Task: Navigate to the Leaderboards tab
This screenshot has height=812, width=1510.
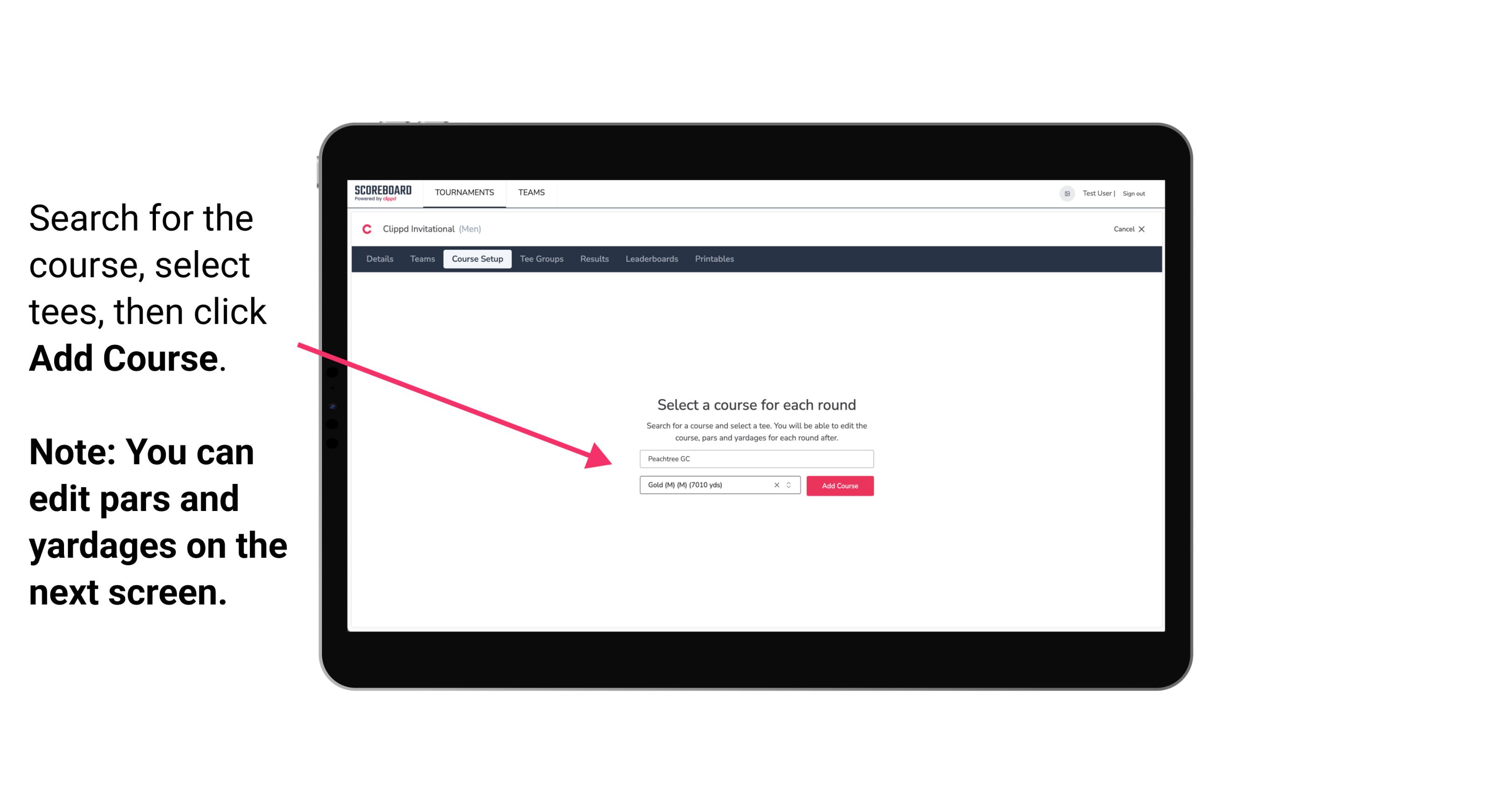Action: pos(651,259)
